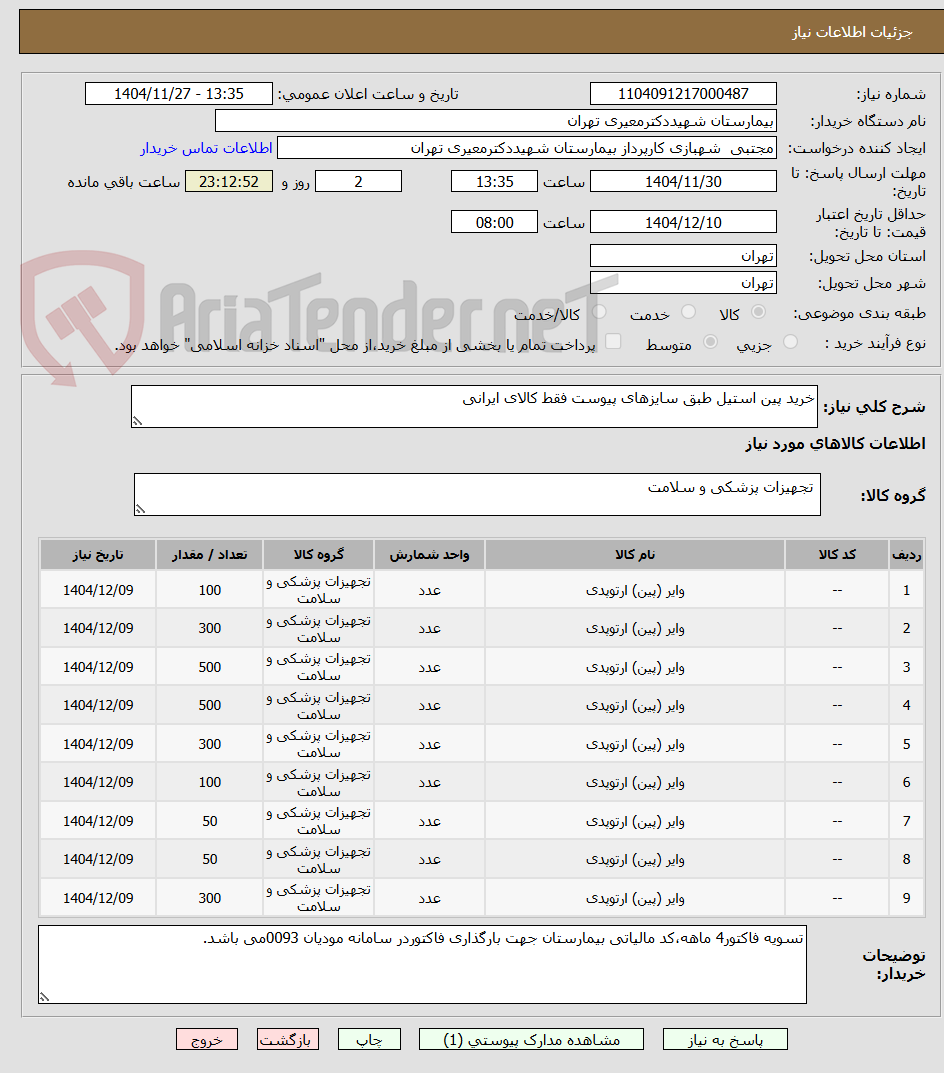944x1073 pixels.
Task: Click the quantity 50 in row 7
Action: (209, 821)
